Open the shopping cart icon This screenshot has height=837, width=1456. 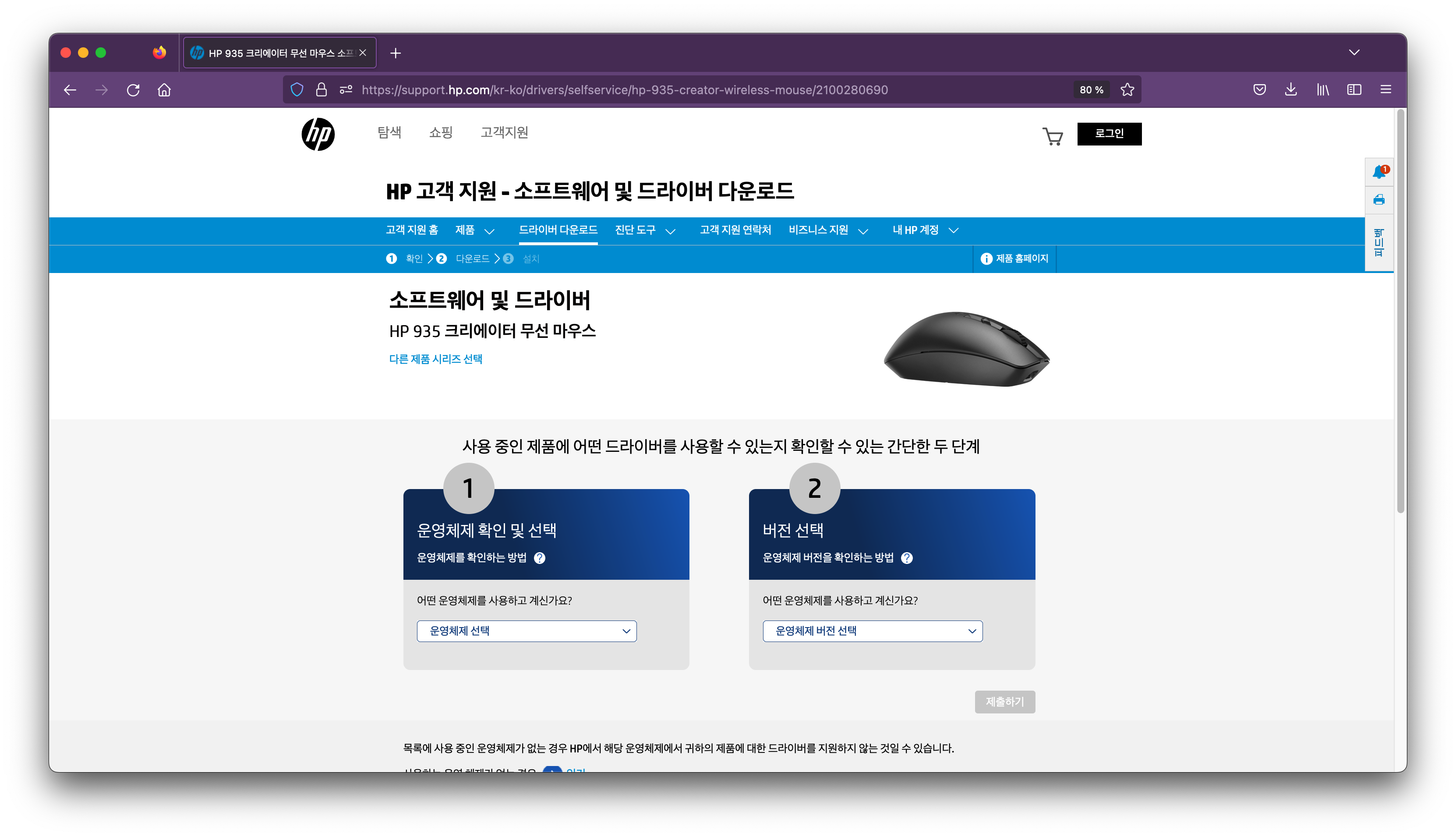pos(1052,136)
